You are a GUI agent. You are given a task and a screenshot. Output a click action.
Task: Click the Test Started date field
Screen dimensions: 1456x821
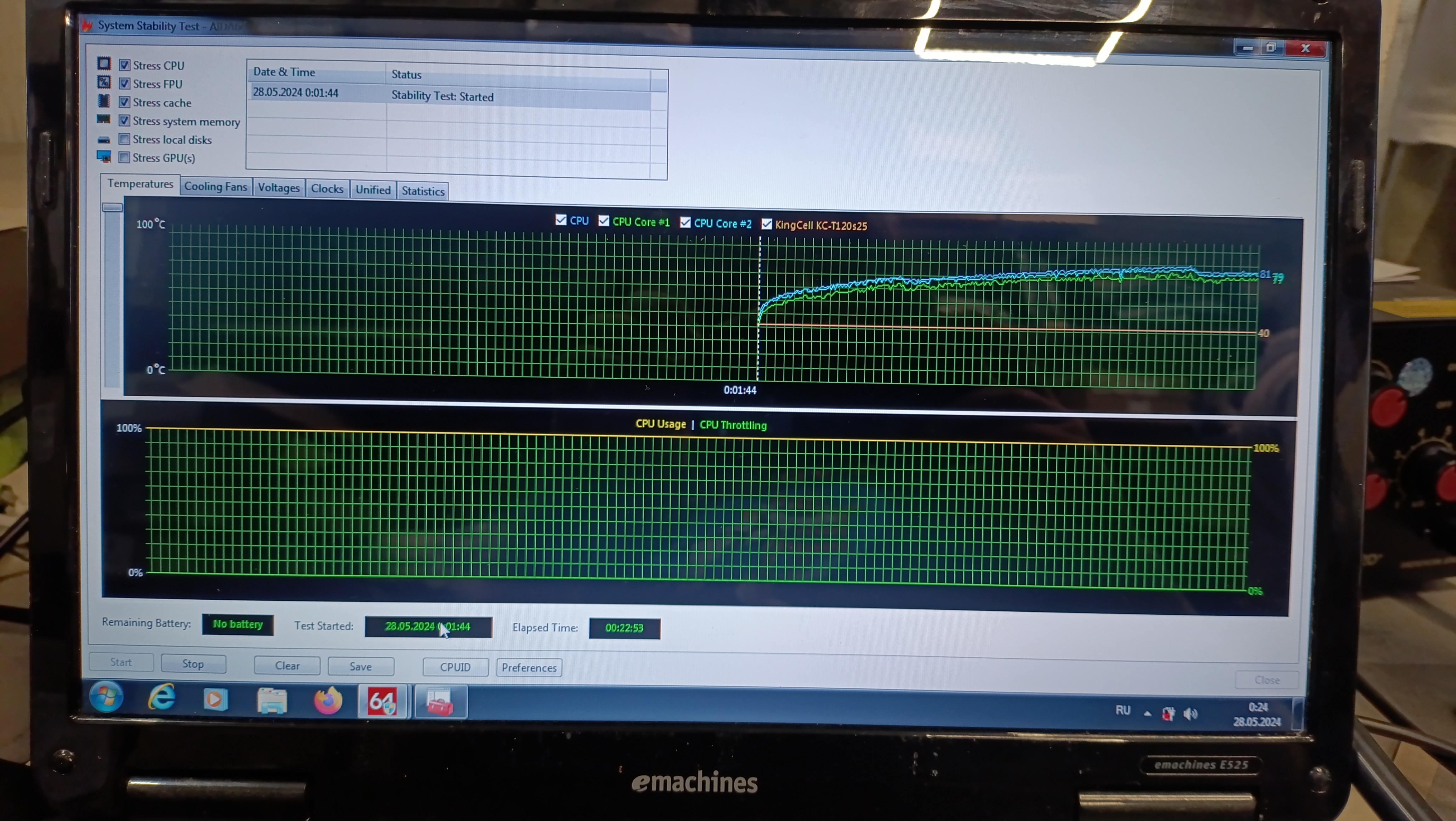[429, 626]
